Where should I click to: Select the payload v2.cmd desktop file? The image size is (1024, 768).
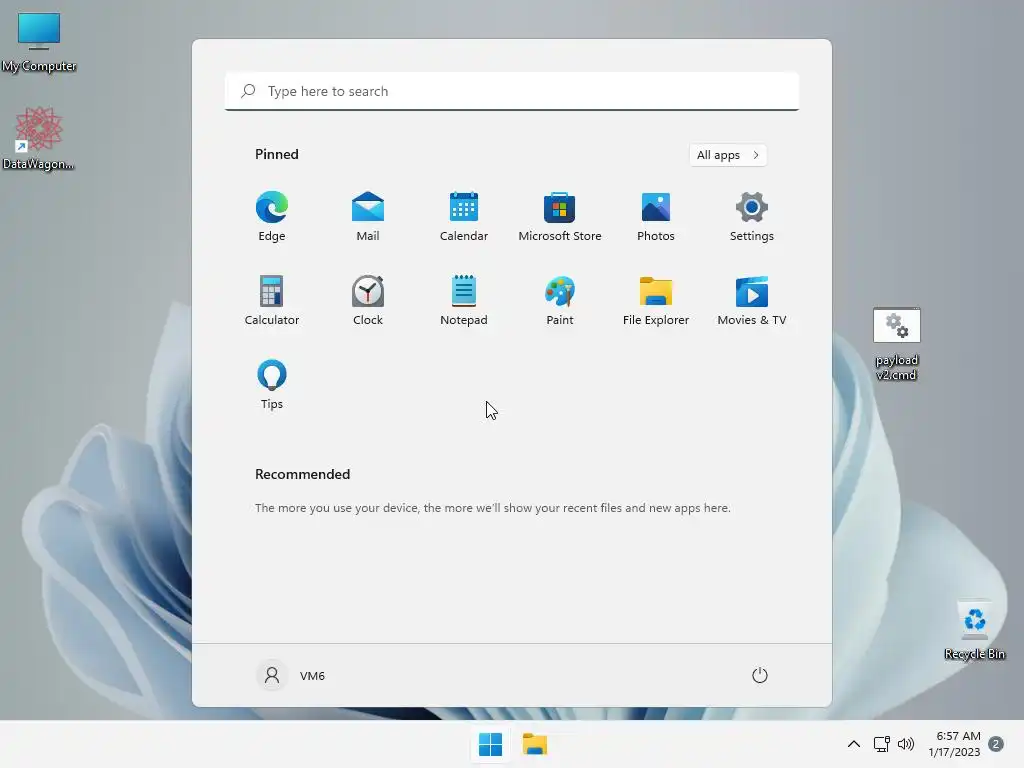[x=897, y=344]
